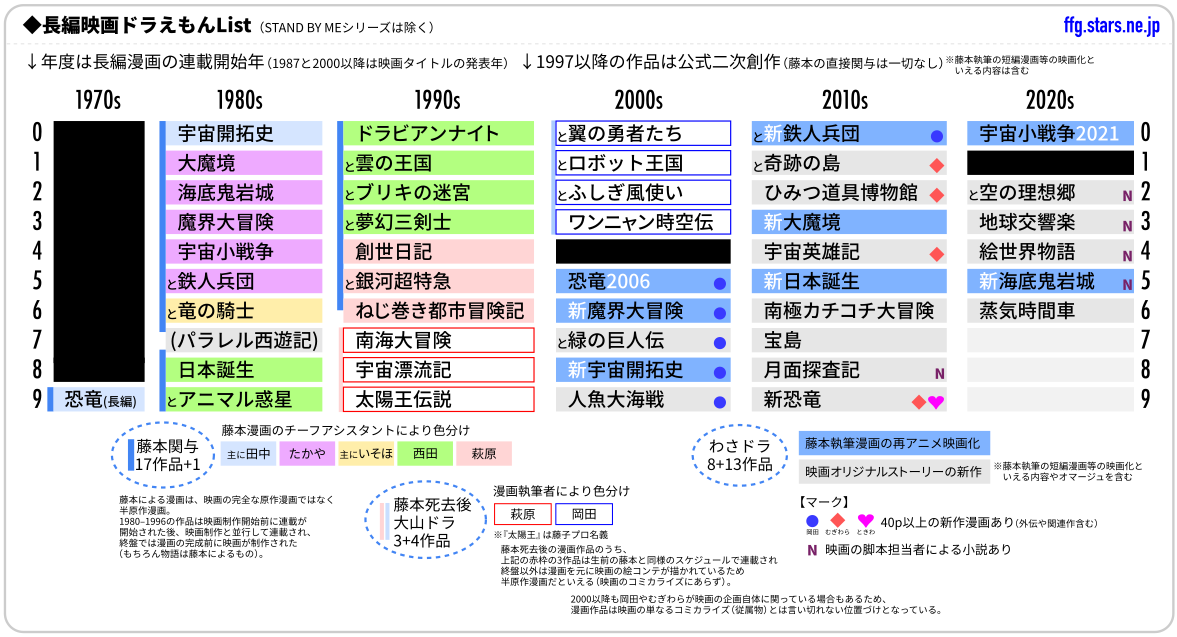The image size is (1177, 637).
Task: Select the たかや purple legend swatch
Action: pyautogui.click(x=307, y=454)
